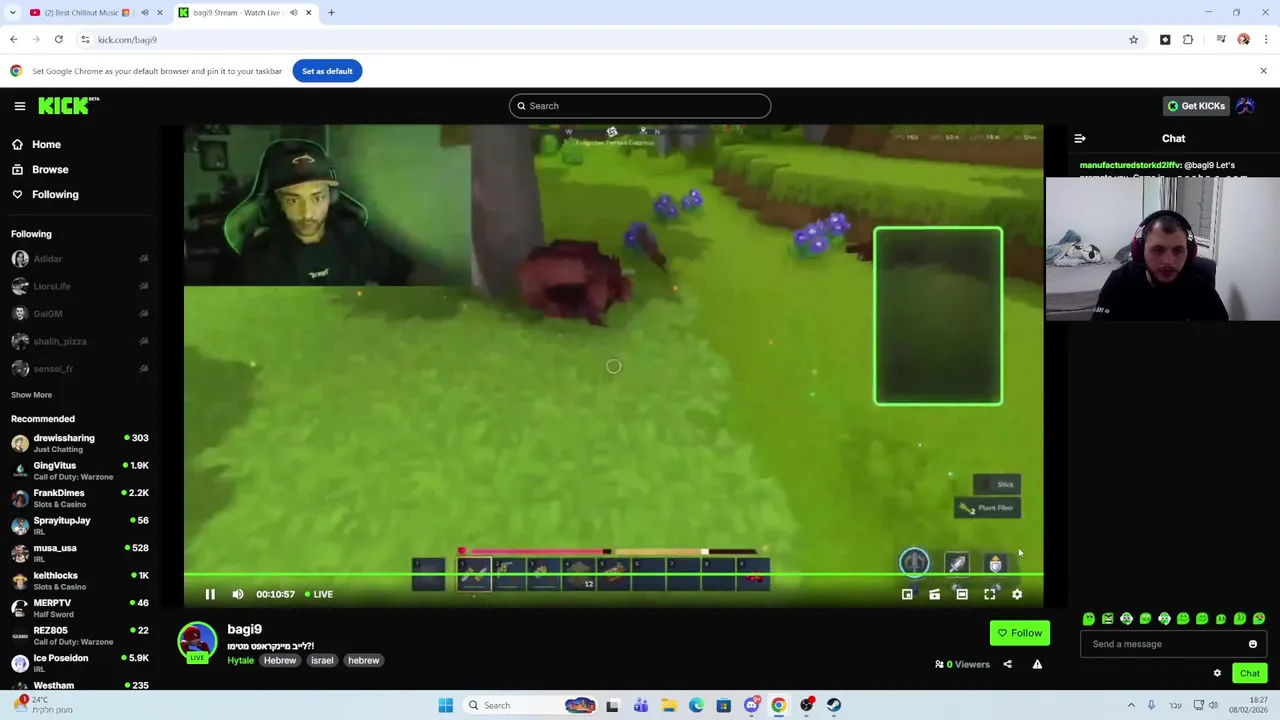Open File Explorer from the taskbar

coord(668,705)
